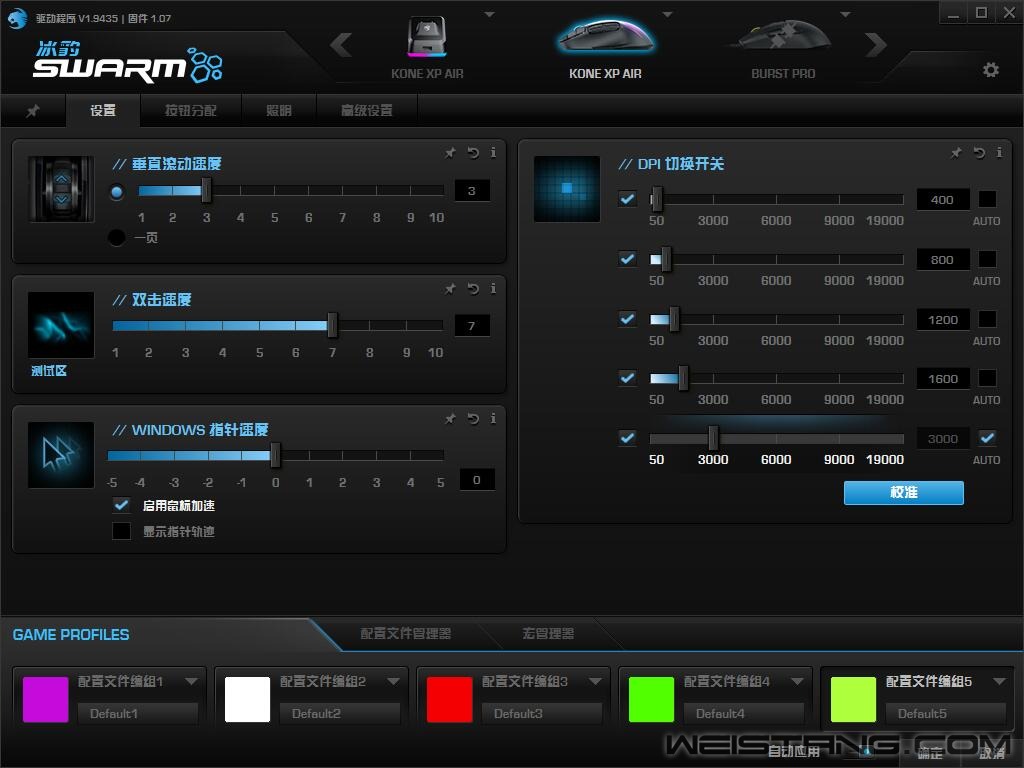Screen dimensions: 1024x768
Task: Switch to the 按钮分配 tab
Action: (x=191, y=111)
